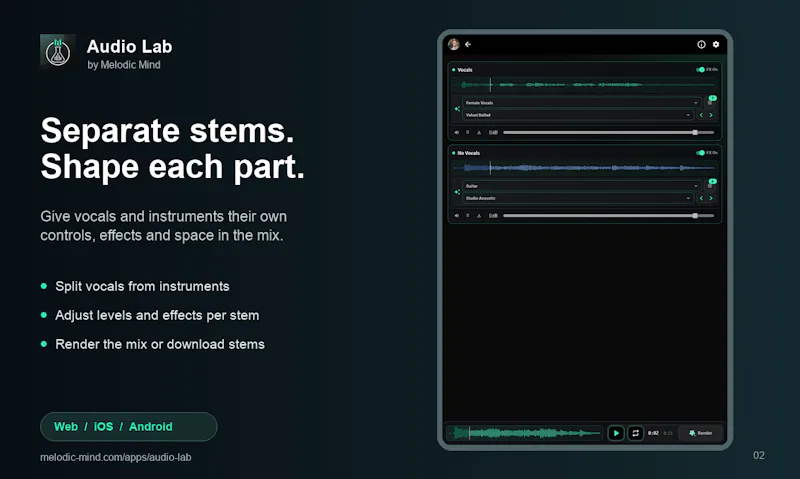Screen dimensions: 800x479
Task: Click the No Vocals stem title
Action: (x=468, y=153)
